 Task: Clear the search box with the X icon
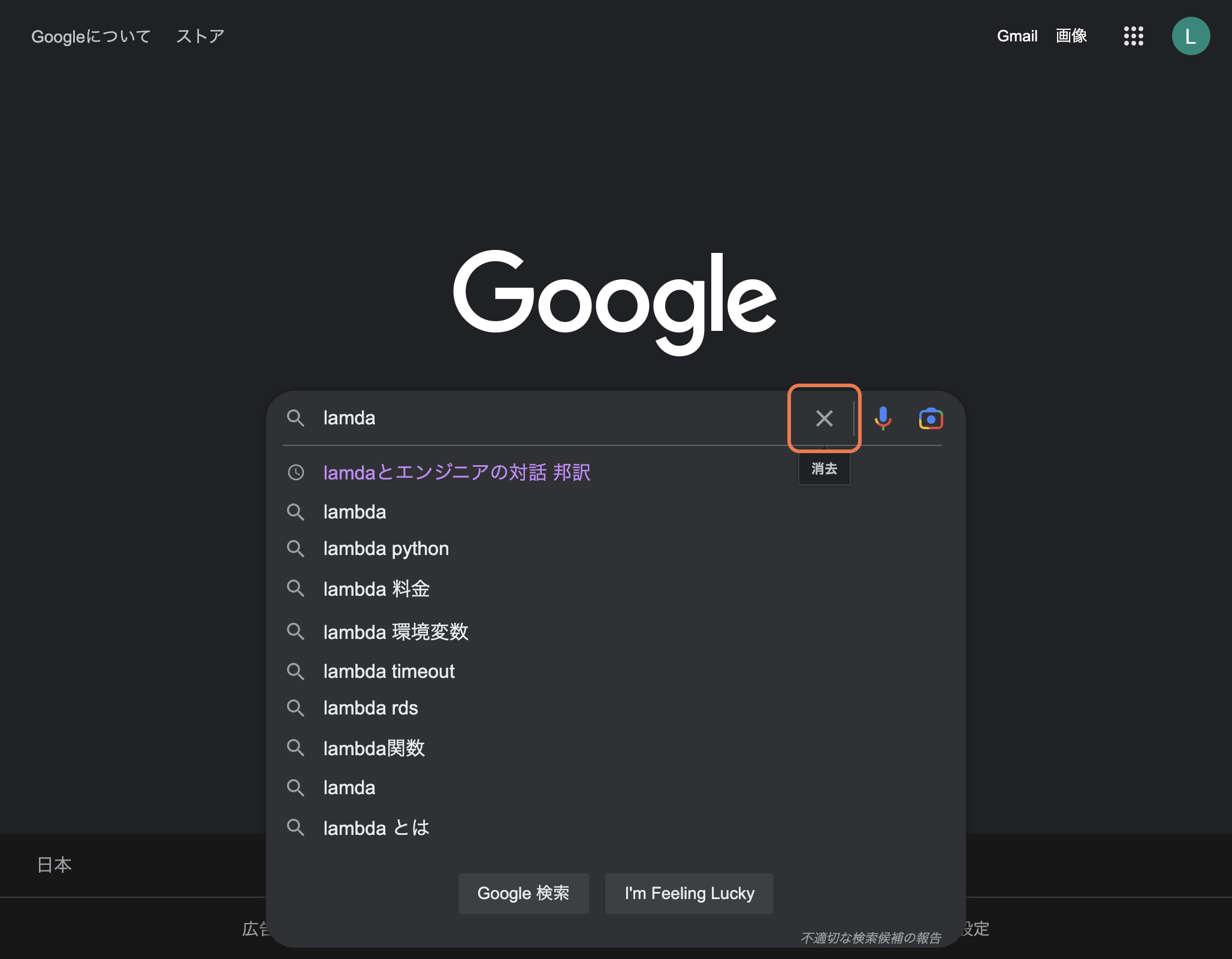pos(824,418)
